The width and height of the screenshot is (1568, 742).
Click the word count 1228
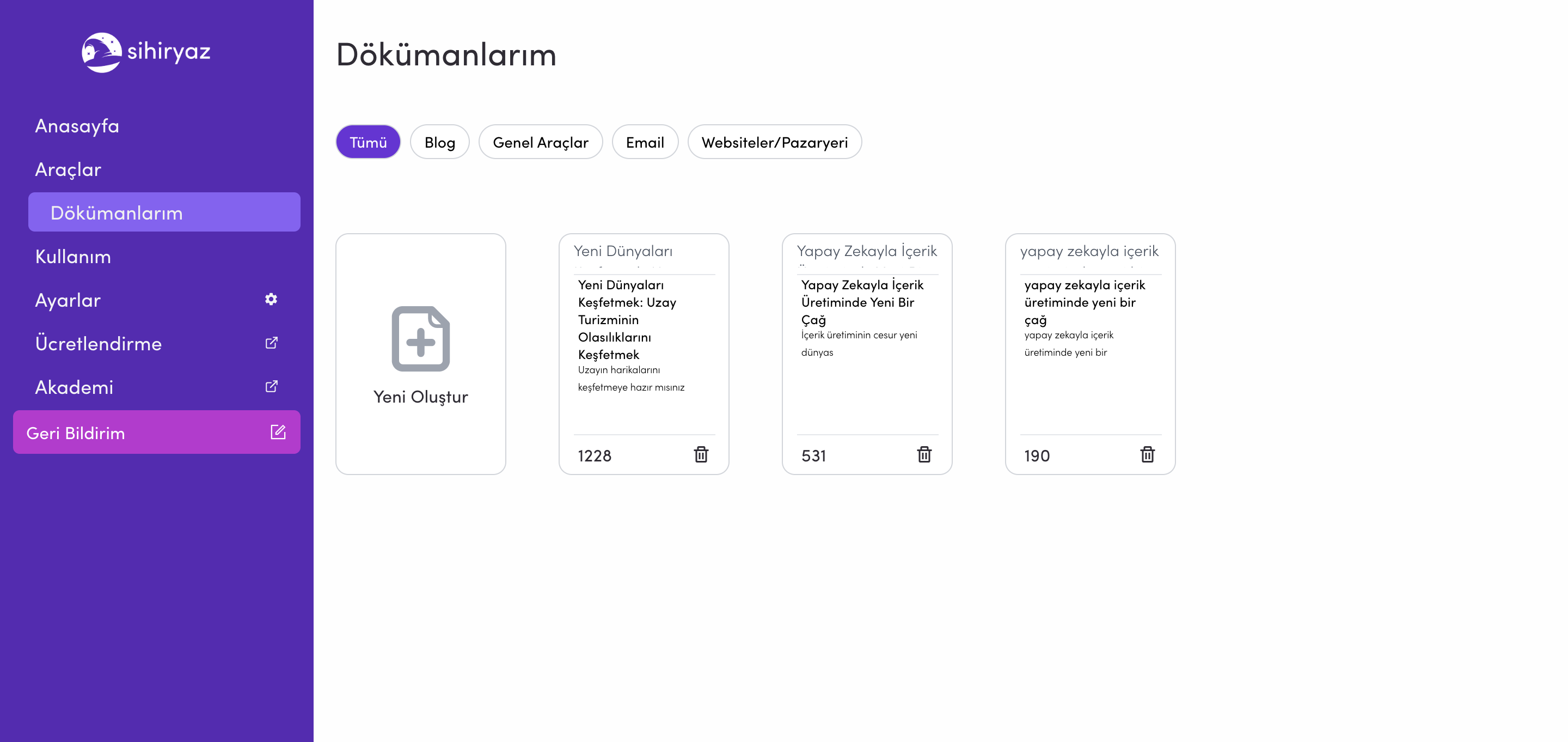point(595,455)
